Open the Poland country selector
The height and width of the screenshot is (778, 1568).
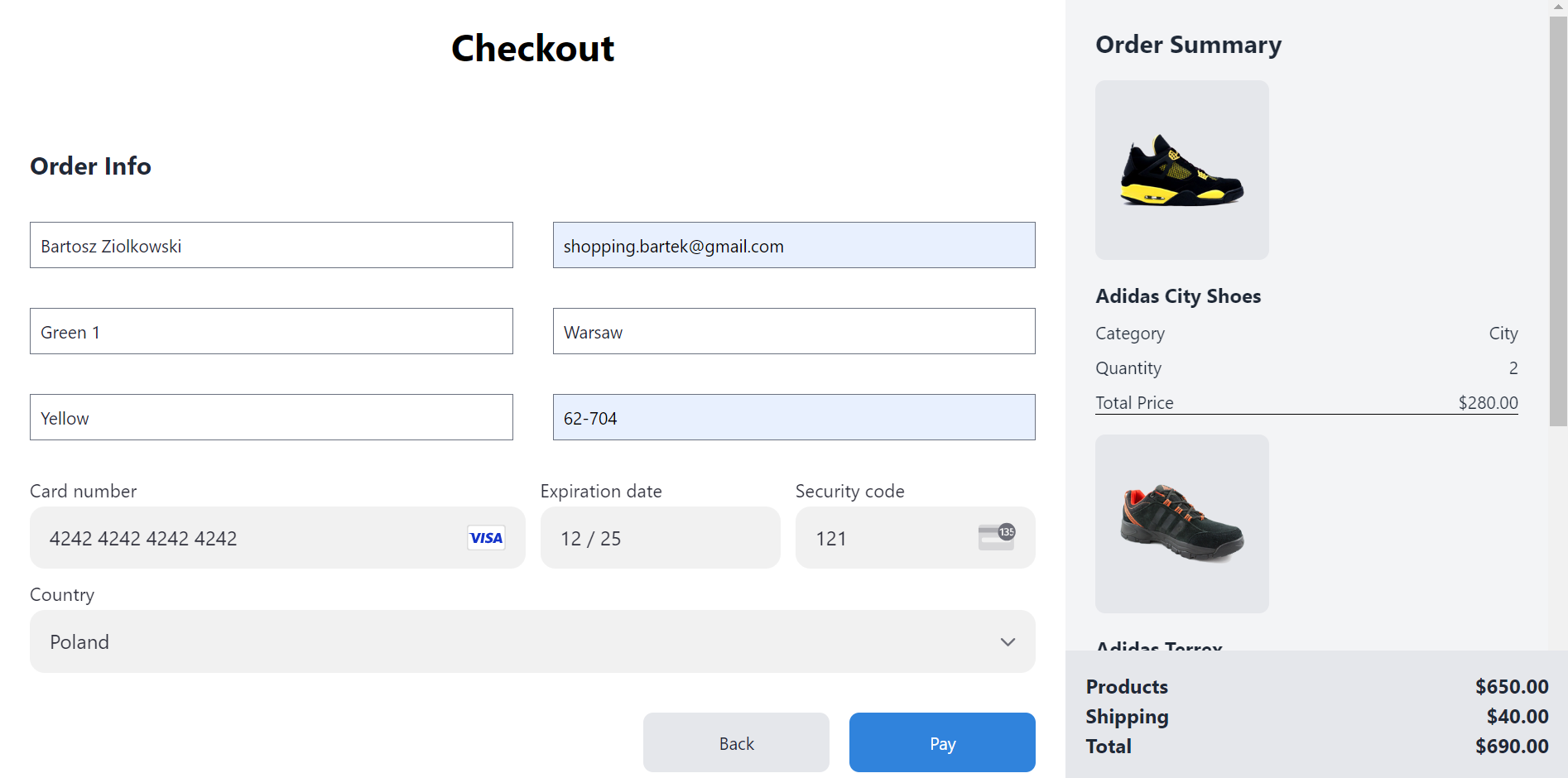point(531,641)
